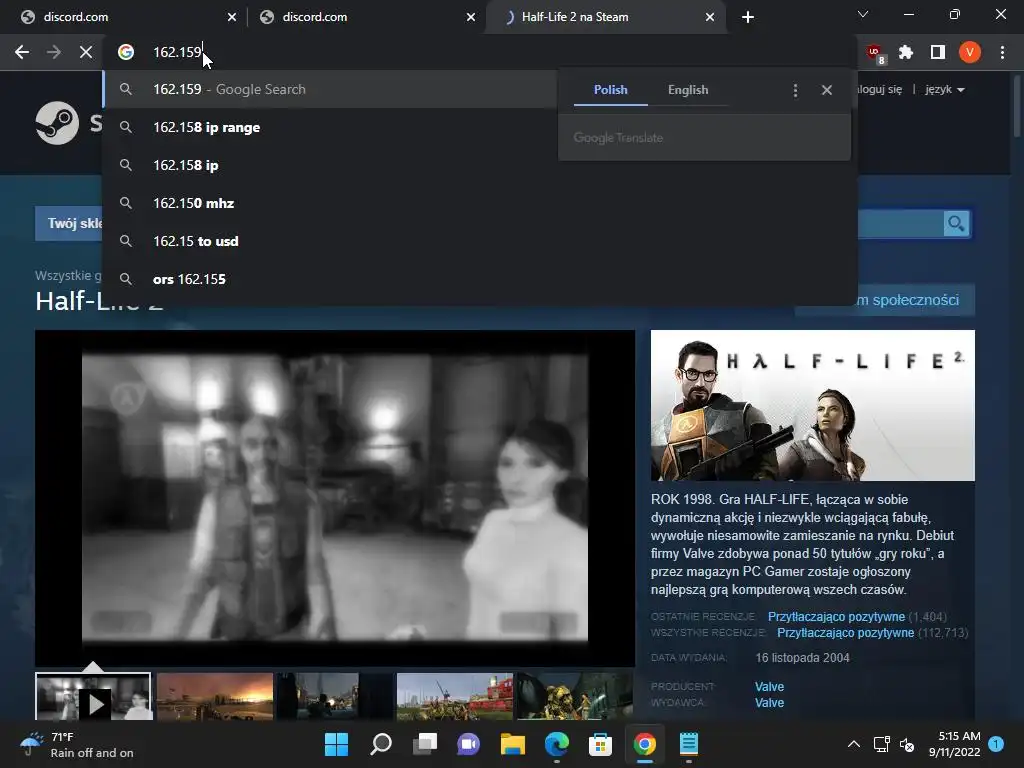Click the Half-Life 2 header artwork
The width and height of the screenshot is (1024, 768).
pyautogui.click(x=812, y=406)
